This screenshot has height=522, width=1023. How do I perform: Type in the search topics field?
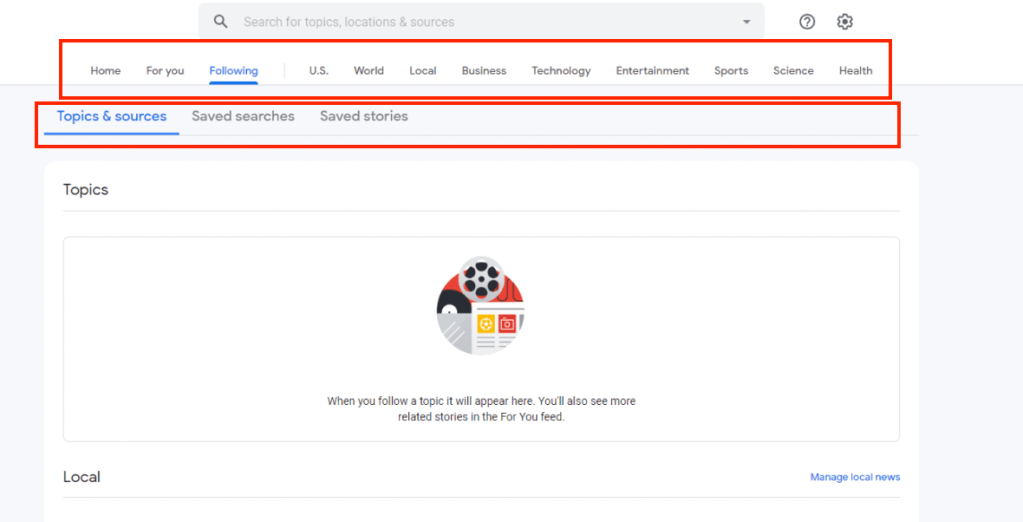click(x=480, y=22)
